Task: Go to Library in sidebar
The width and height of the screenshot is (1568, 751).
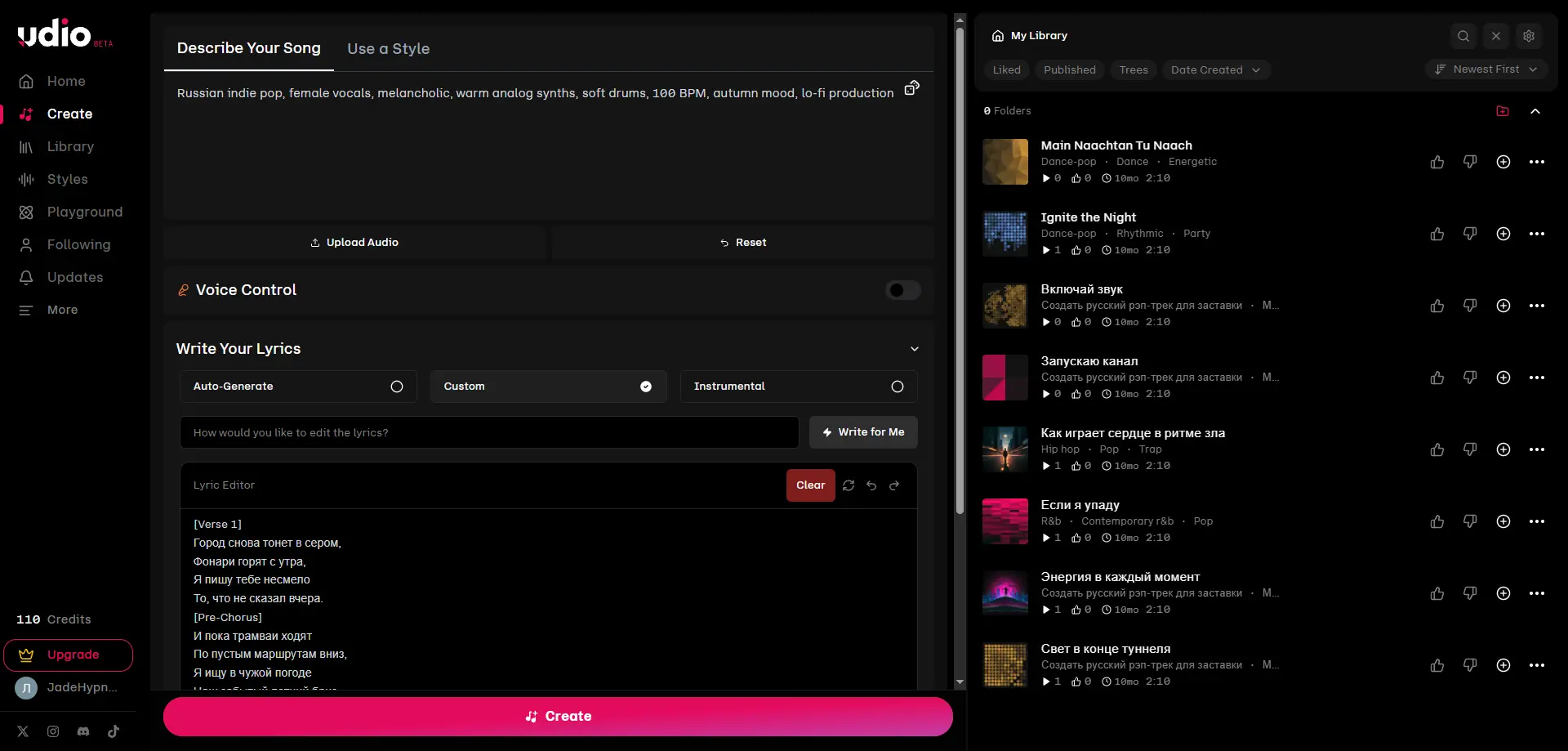Action: point(70,146)
